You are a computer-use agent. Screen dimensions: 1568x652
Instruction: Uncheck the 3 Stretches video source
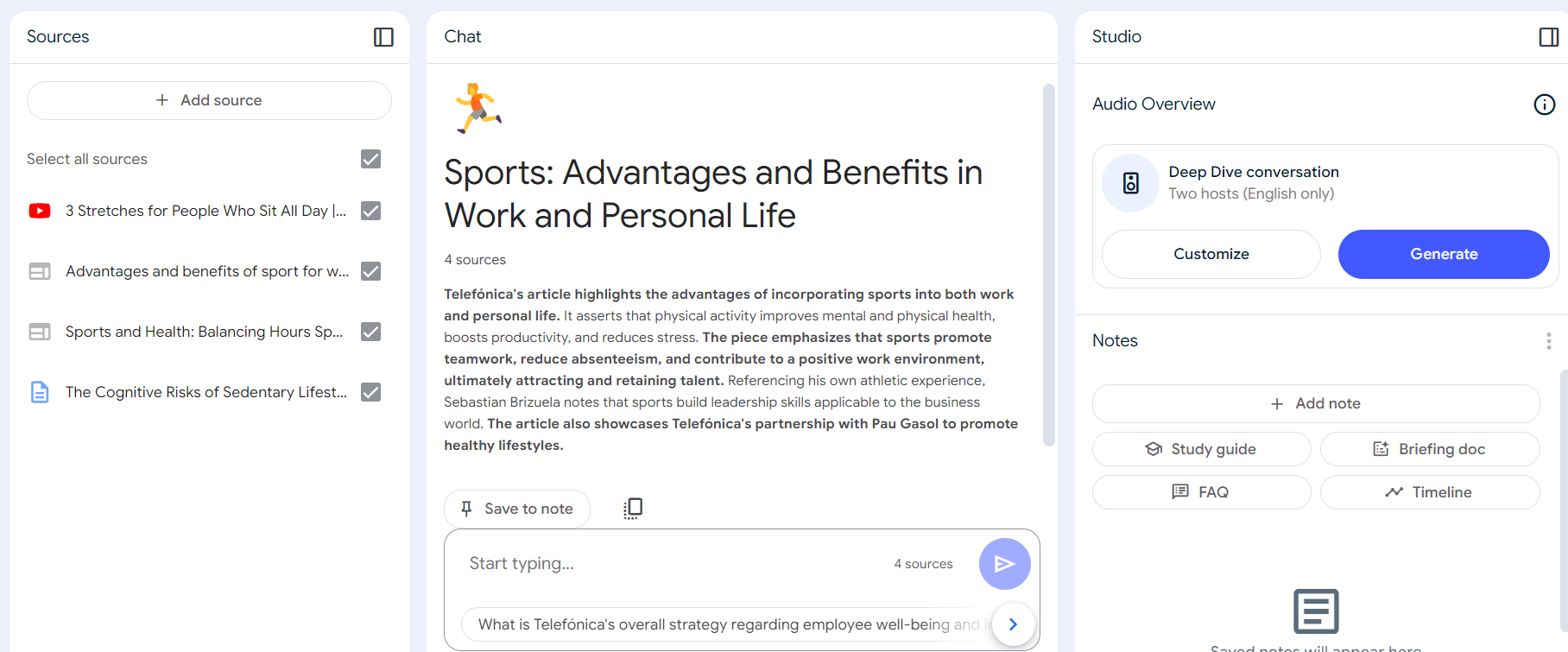coord(370,212)
